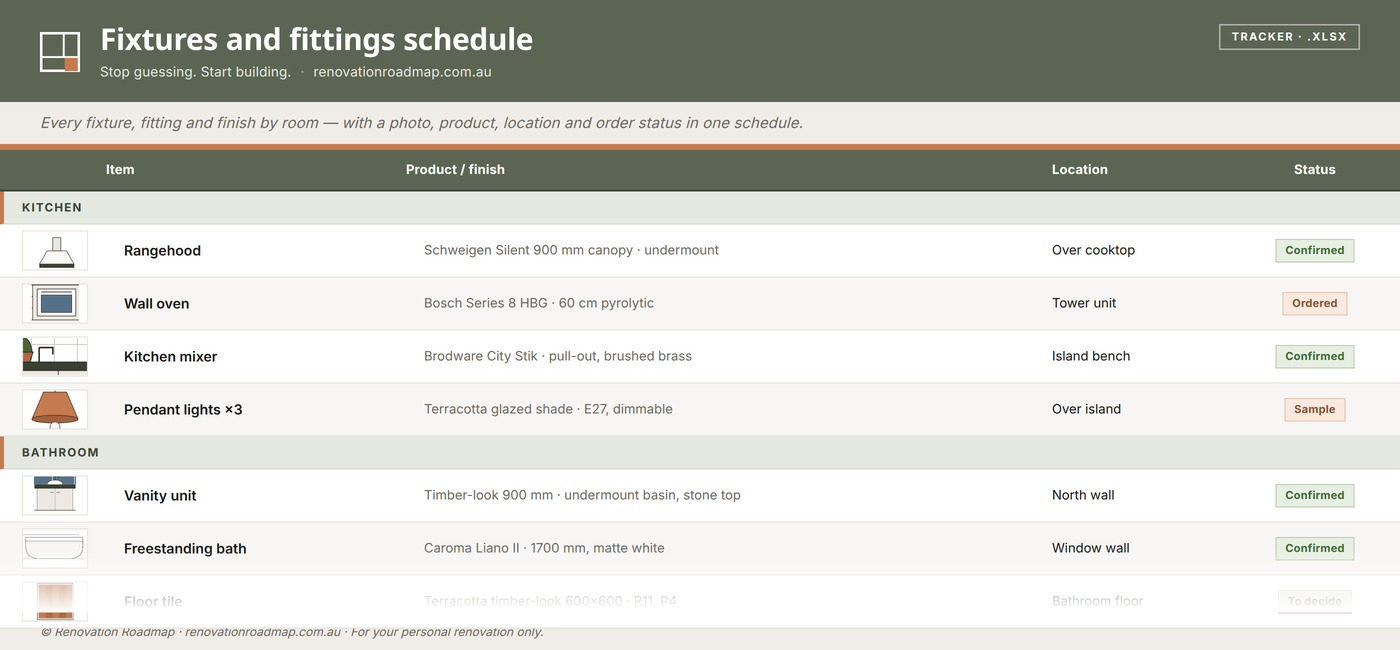Image resolution: width=1400 pixels, height=650 pixels.
Task: Open the Vanity unit product thumbnail
Action: pyautogui.click(x=55, y=496)
